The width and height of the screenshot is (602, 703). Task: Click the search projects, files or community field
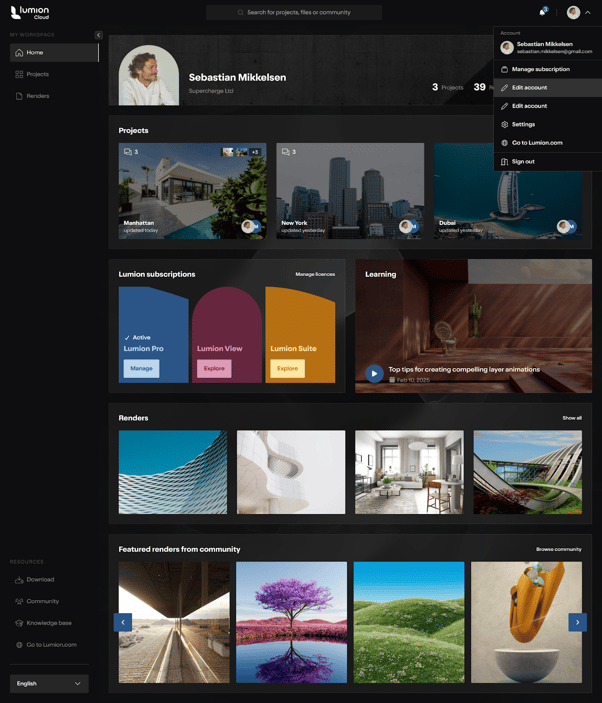[294, 12]
